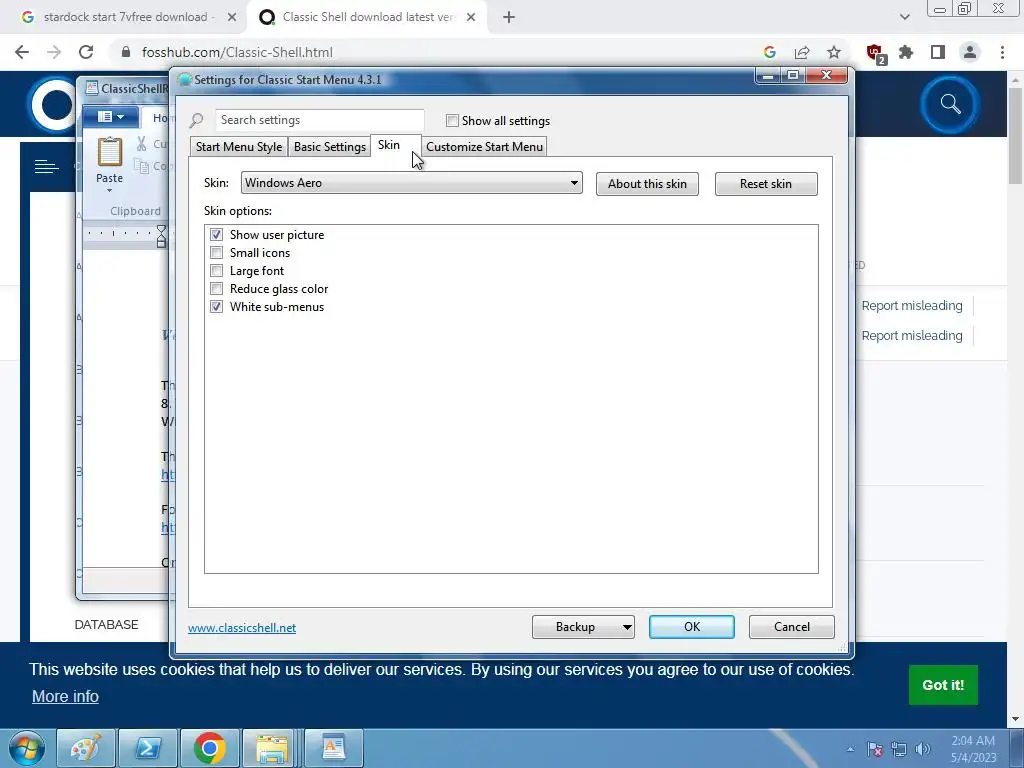1024x768 pixels.
Task: Open the uBlock extension icon
Action: [x=875, y=53]
